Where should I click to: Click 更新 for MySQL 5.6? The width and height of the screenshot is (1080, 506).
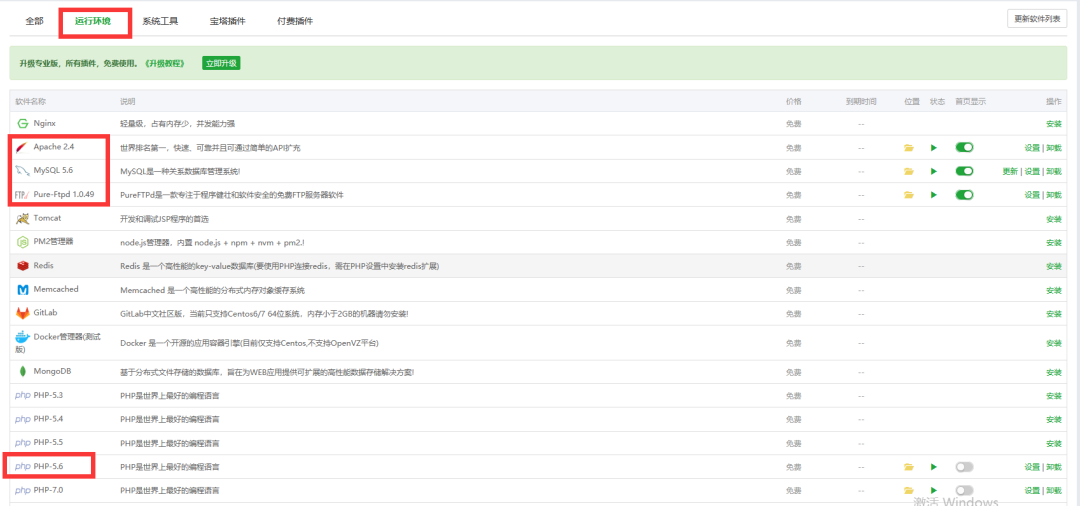point(1010,171)
